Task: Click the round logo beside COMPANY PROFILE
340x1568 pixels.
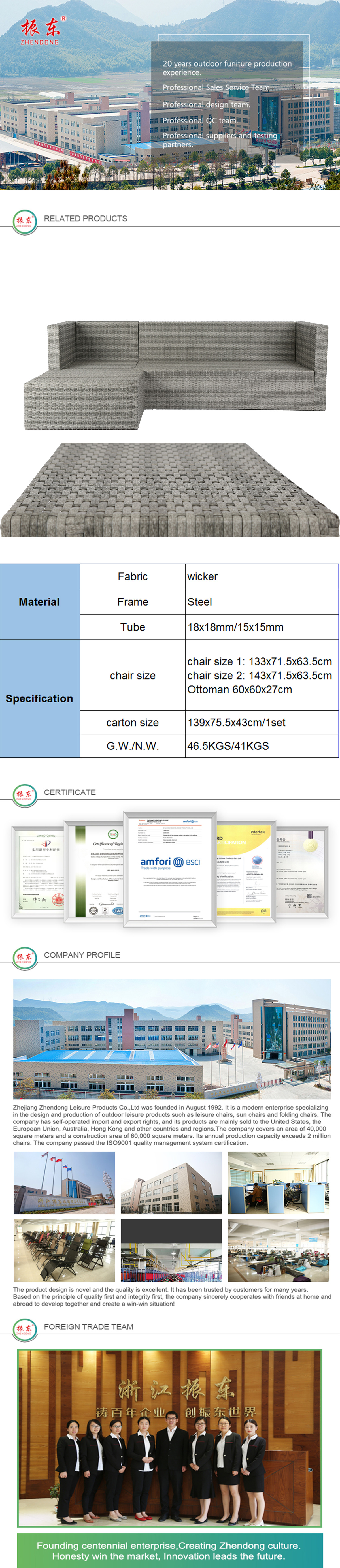Action: (24, 959)
